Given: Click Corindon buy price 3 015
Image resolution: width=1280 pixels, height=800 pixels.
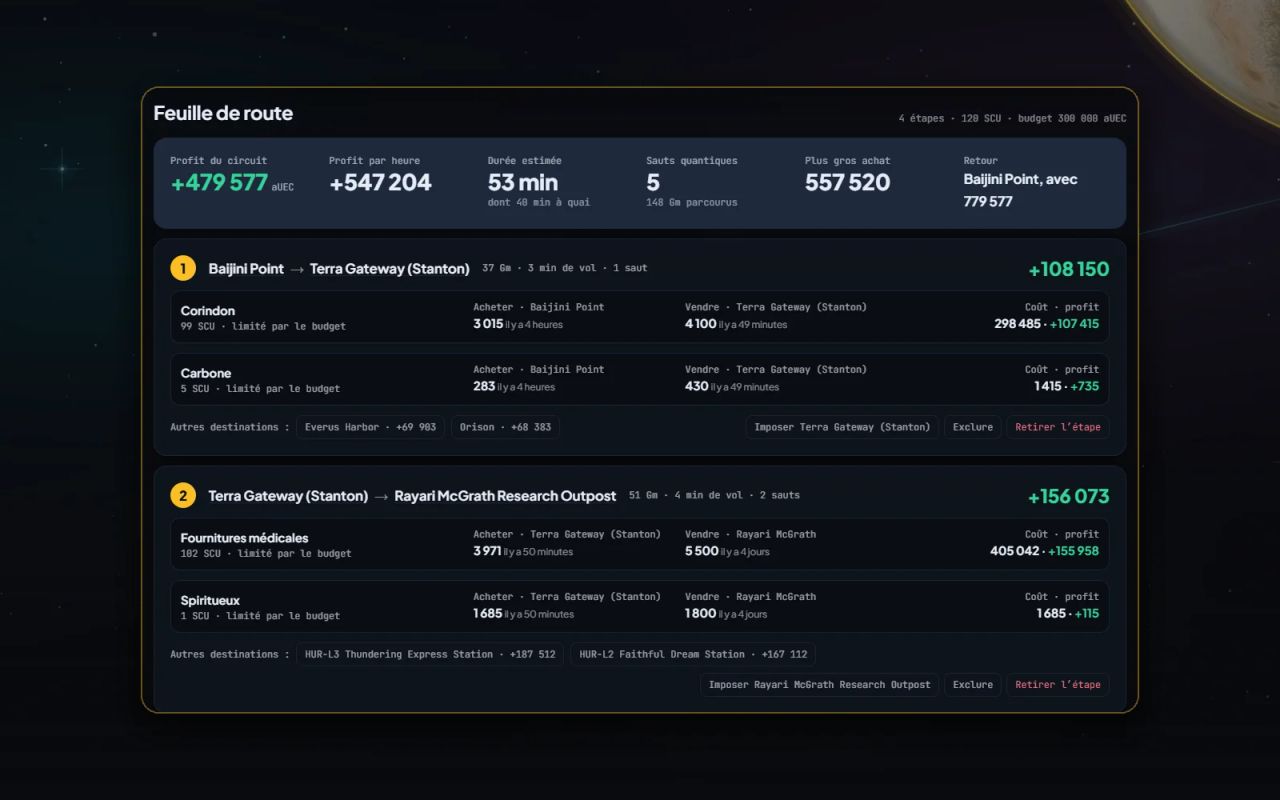Looking at the screenshot, I should [488, 324].
